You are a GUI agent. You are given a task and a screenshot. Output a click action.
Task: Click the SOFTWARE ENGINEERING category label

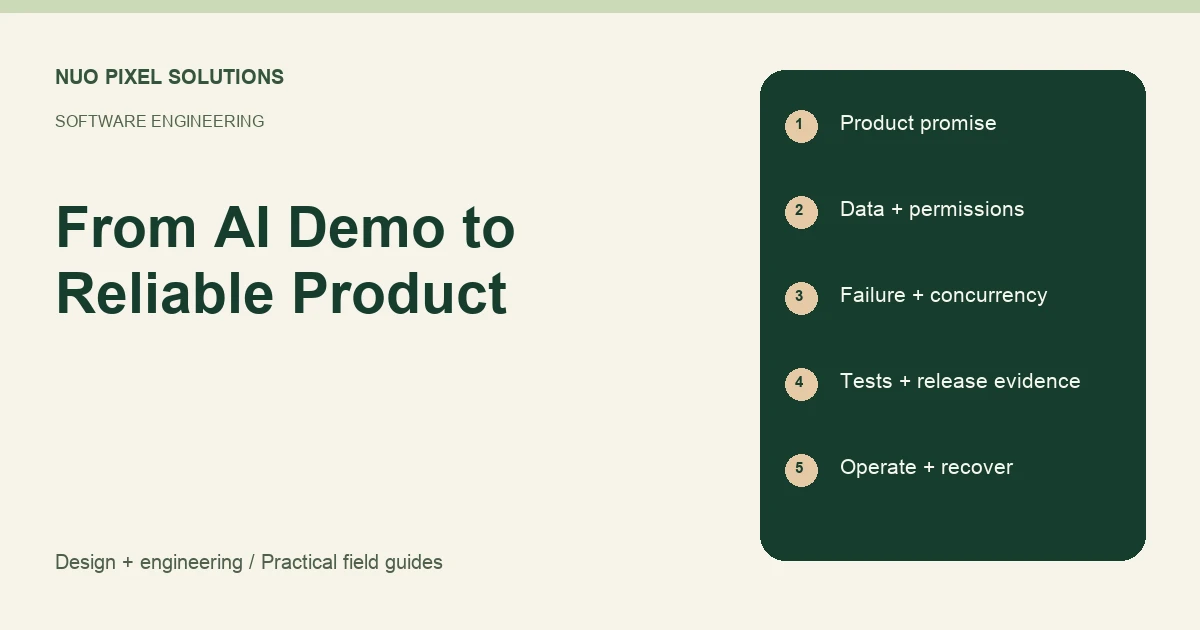click(159, 121)
